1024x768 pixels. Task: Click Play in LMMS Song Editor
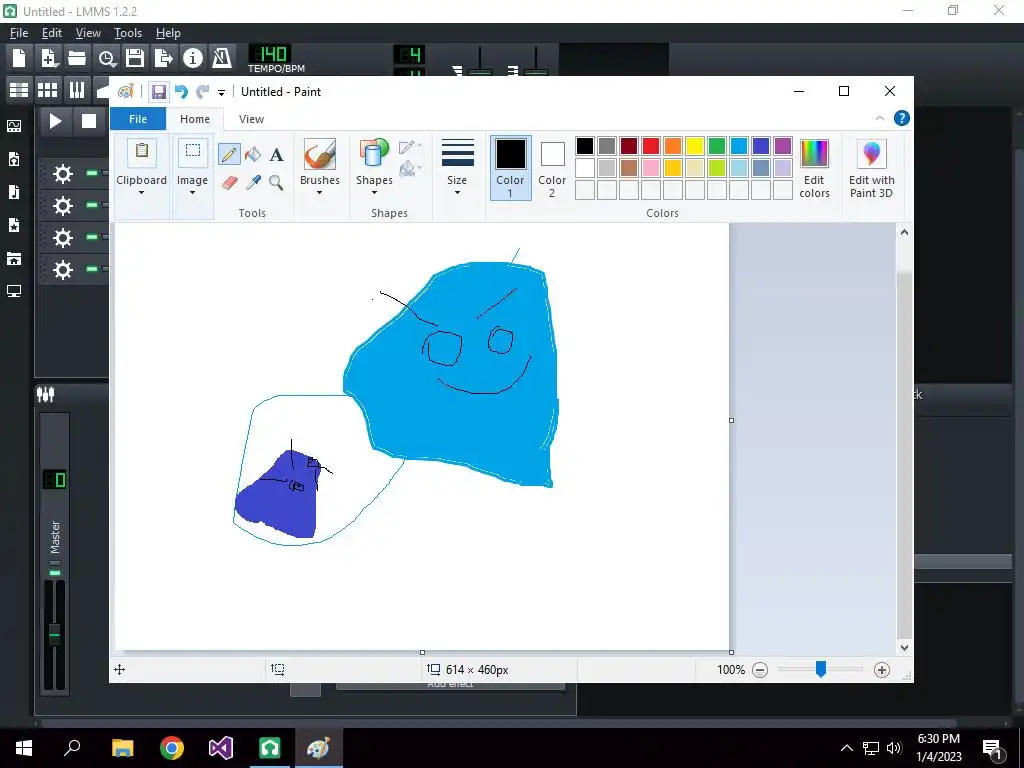[x=56, y=121]
